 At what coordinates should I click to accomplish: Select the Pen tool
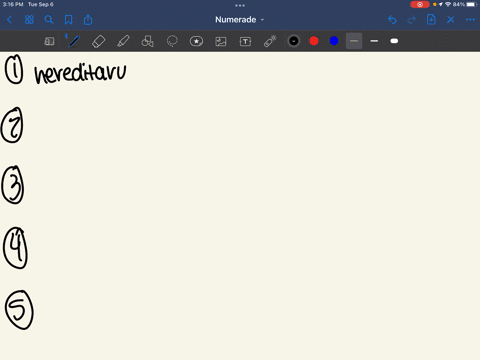tap(73, 41)
